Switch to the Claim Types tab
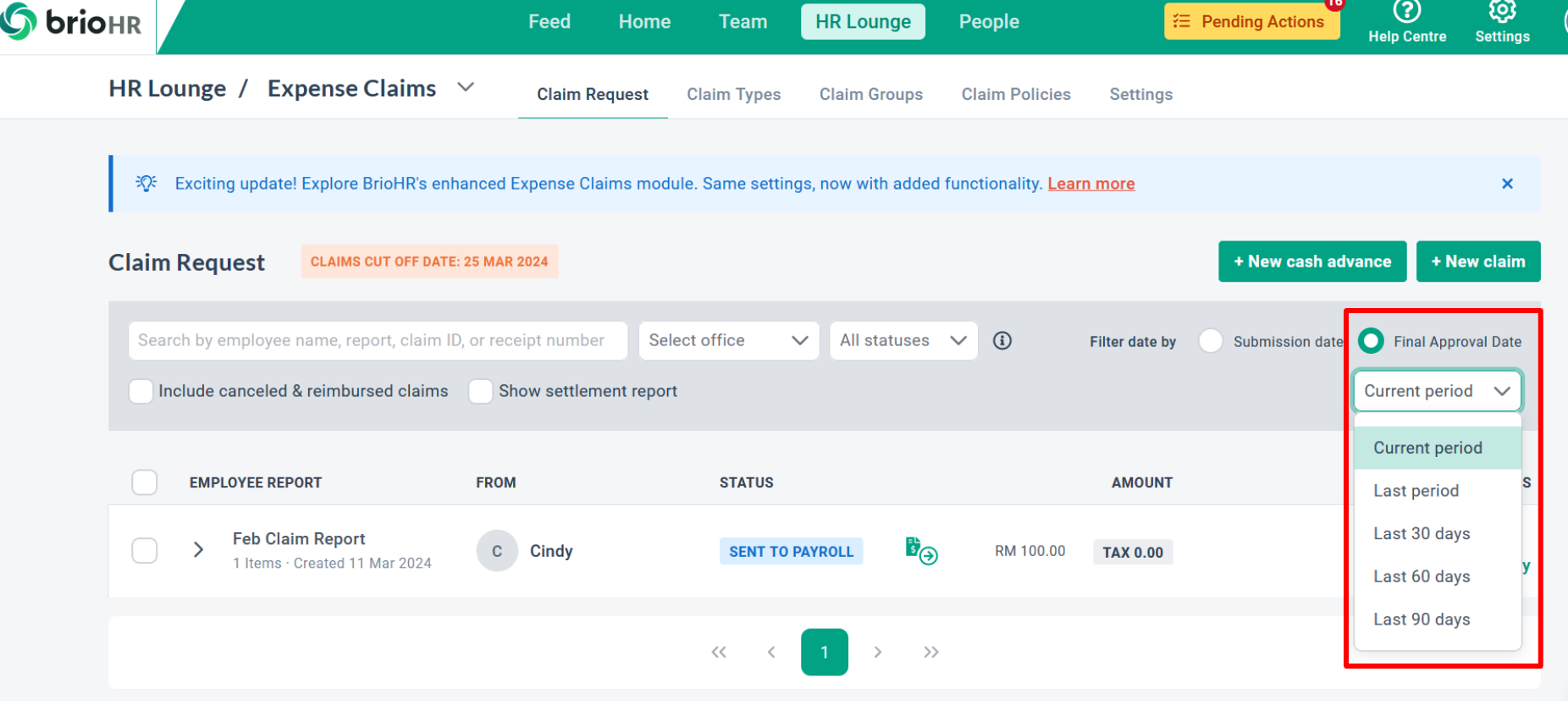The width and height of the screenshot is (1568, 705). [734, 94]
